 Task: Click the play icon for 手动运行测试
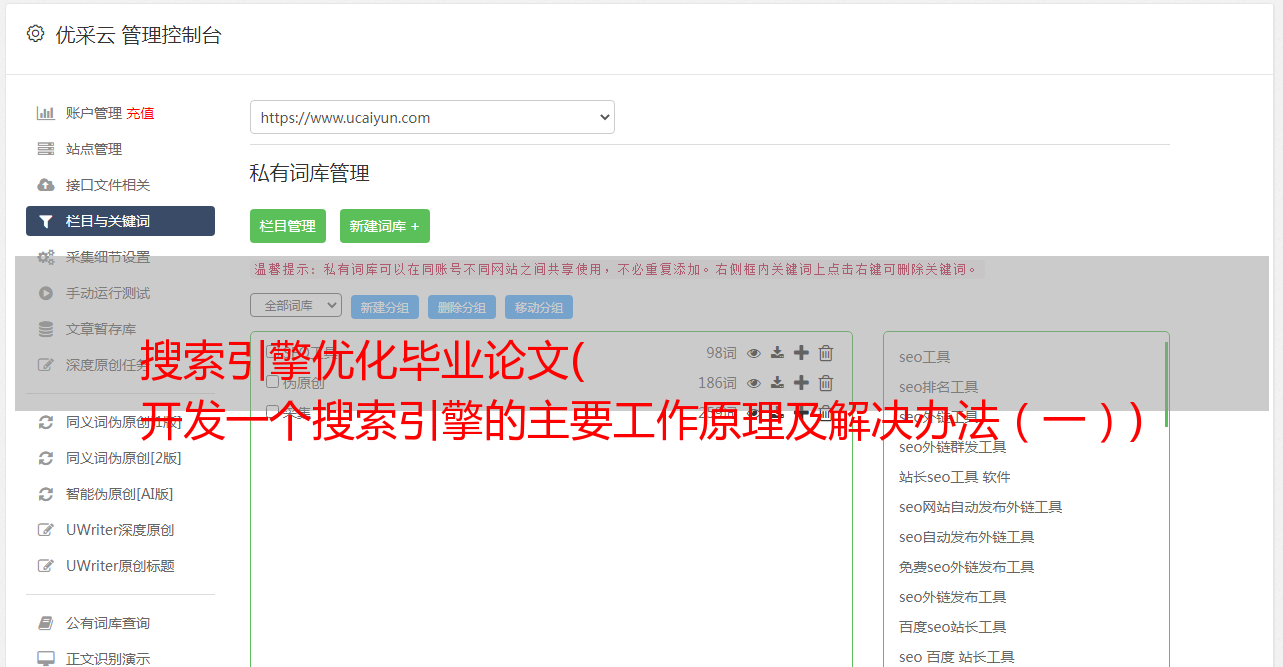[x=46, y=293]
